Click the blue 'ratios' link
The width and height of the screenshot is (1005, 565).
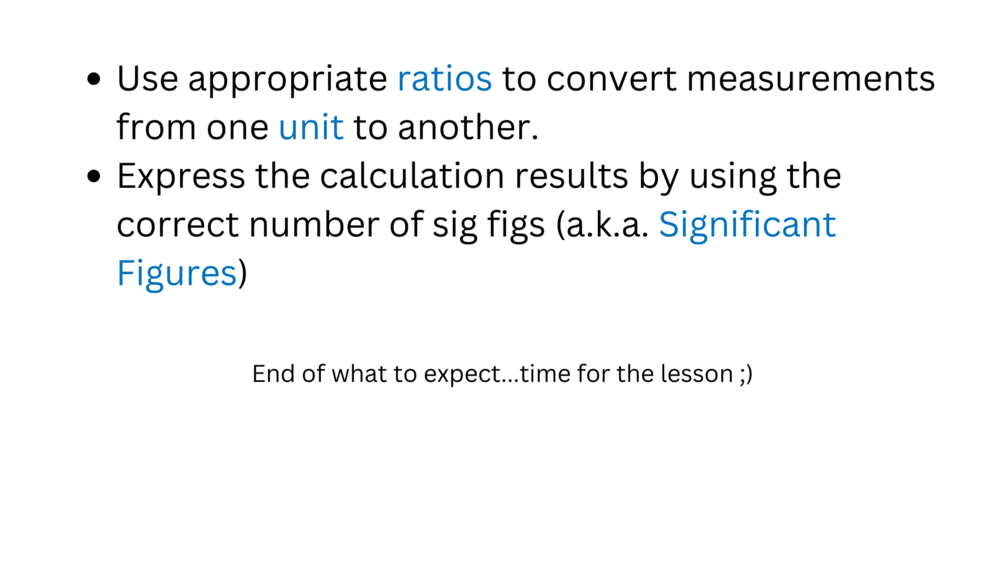coord(444,79)
